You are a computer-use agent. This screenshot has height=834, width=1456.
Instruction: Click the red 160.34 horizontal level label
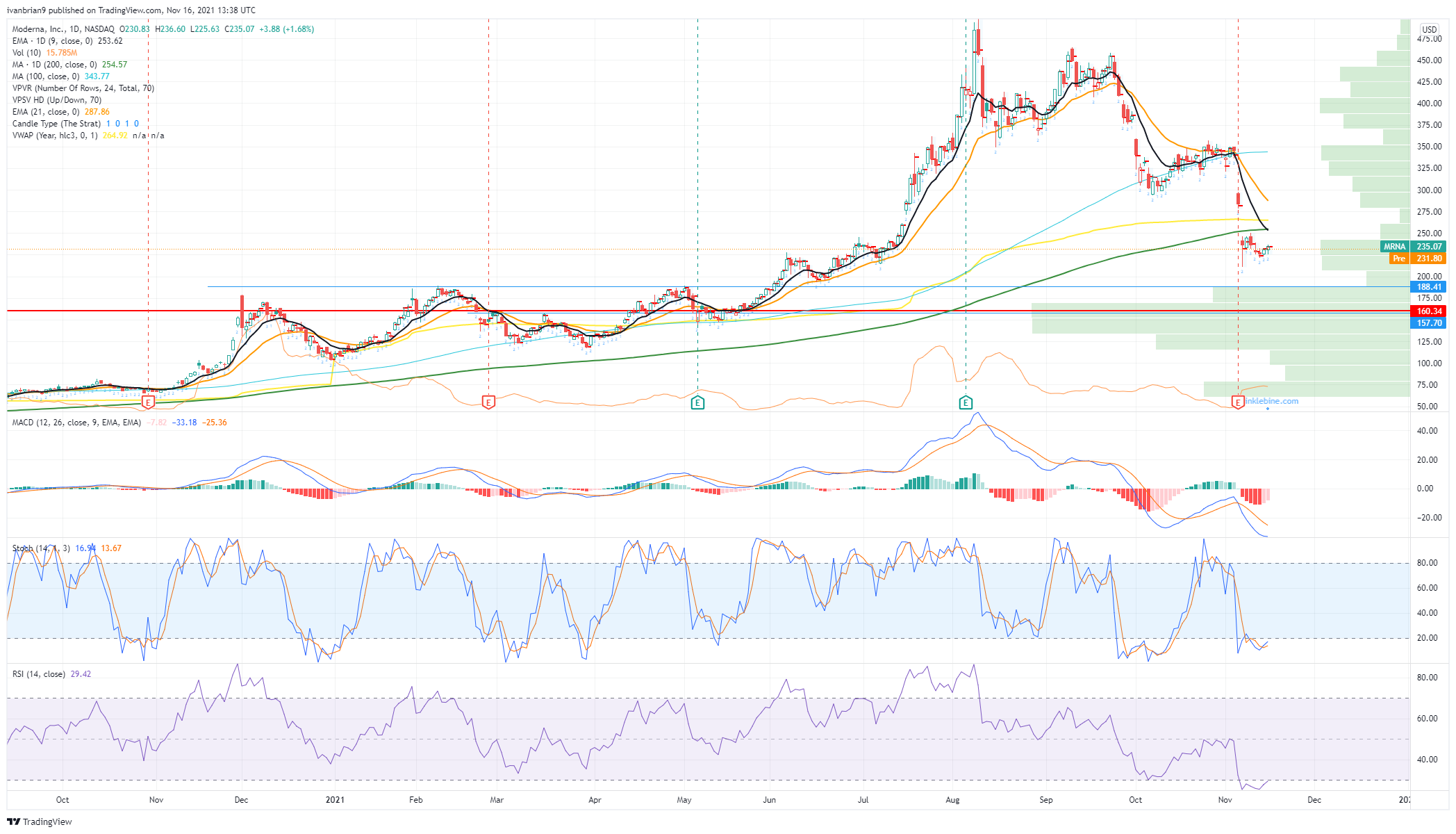1429,311
